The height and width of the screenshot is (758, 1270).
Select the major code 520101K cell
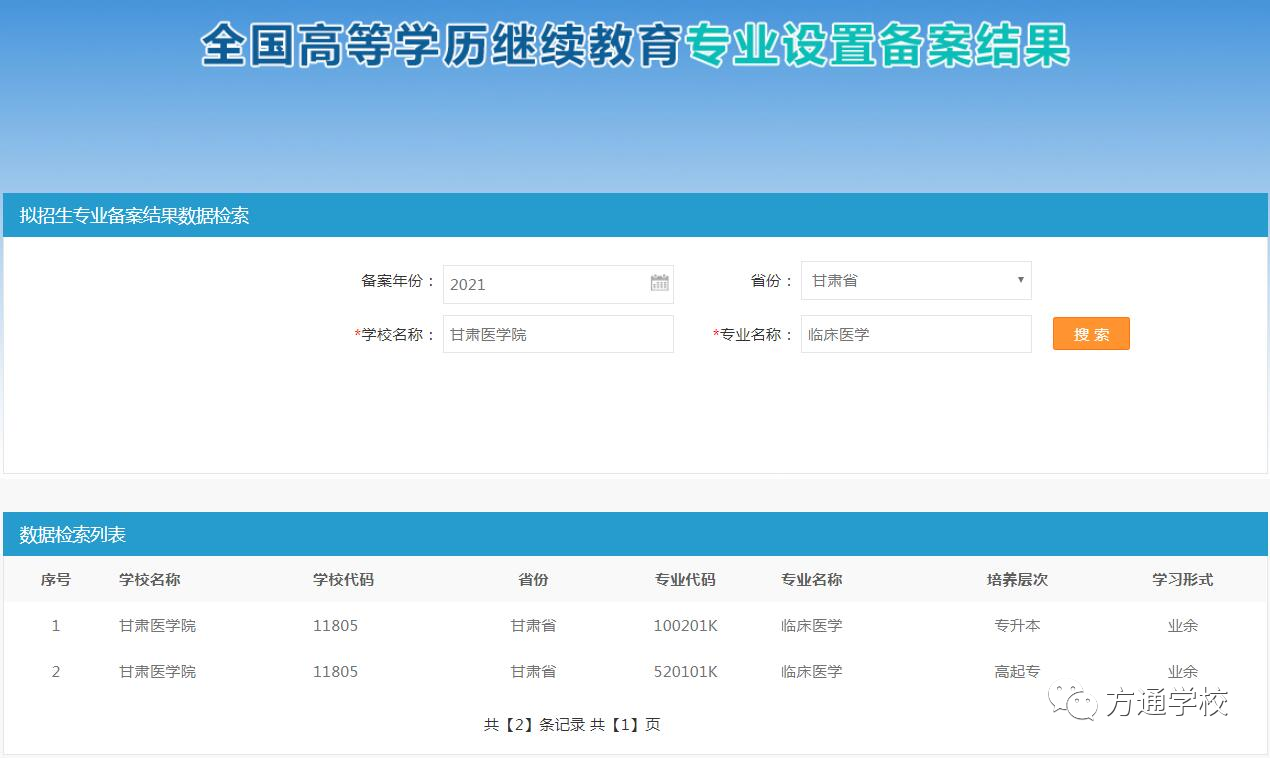click(685, 672)
